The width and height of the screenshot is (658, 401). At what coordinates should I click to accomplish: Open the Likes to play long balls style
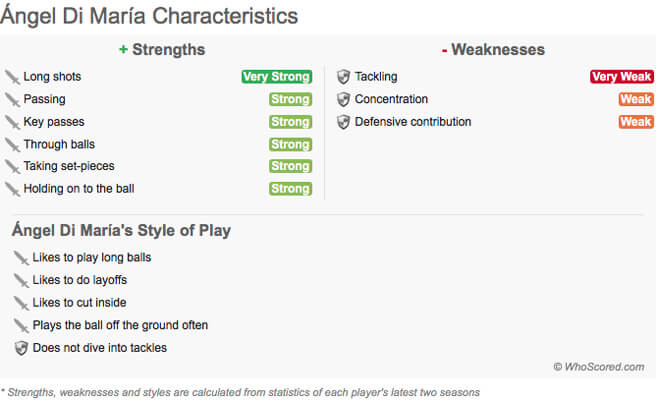[92, 258]
